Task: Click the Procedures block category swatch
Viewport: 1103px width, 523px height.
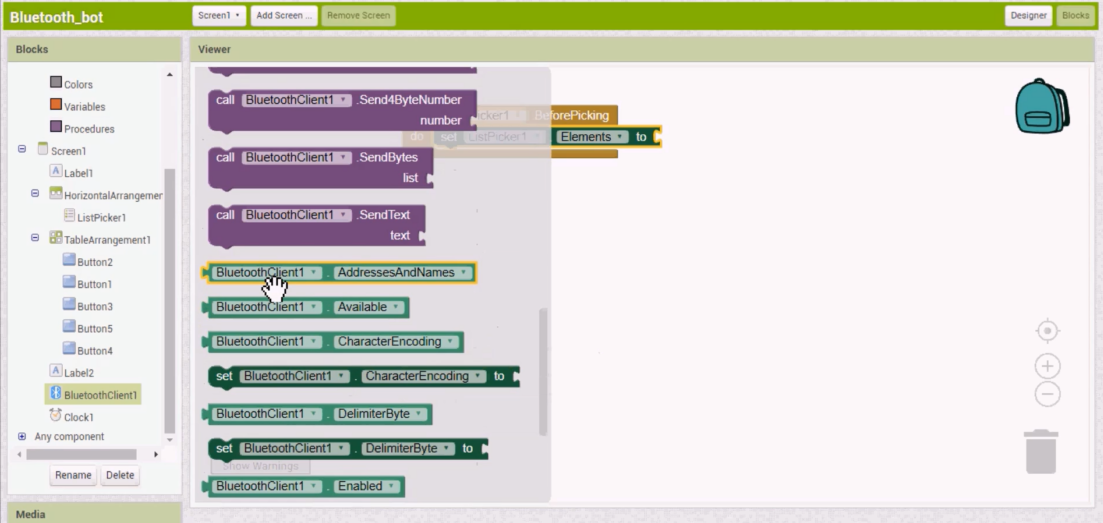Action: pos(56,127)
